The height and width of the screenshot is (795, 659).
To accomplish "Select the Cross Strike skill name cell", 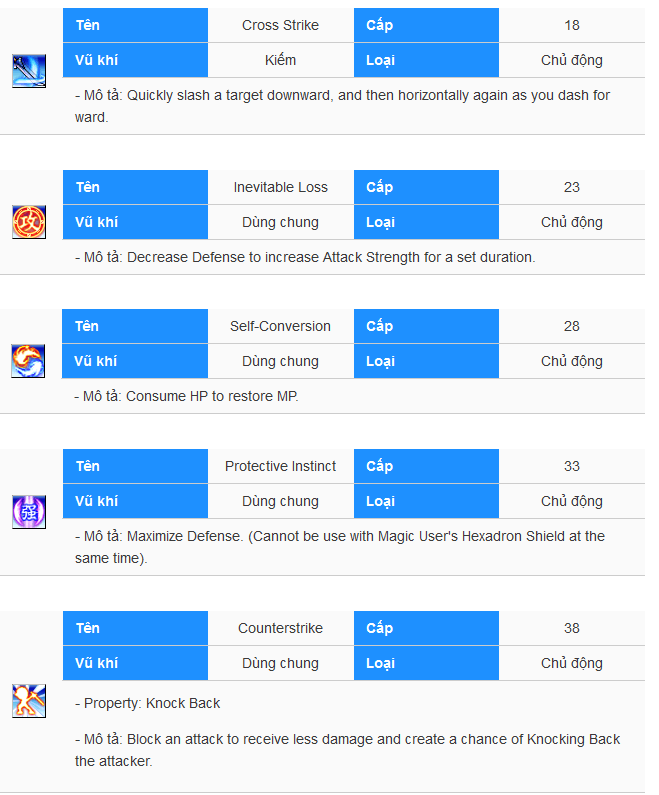I will 281,25.
